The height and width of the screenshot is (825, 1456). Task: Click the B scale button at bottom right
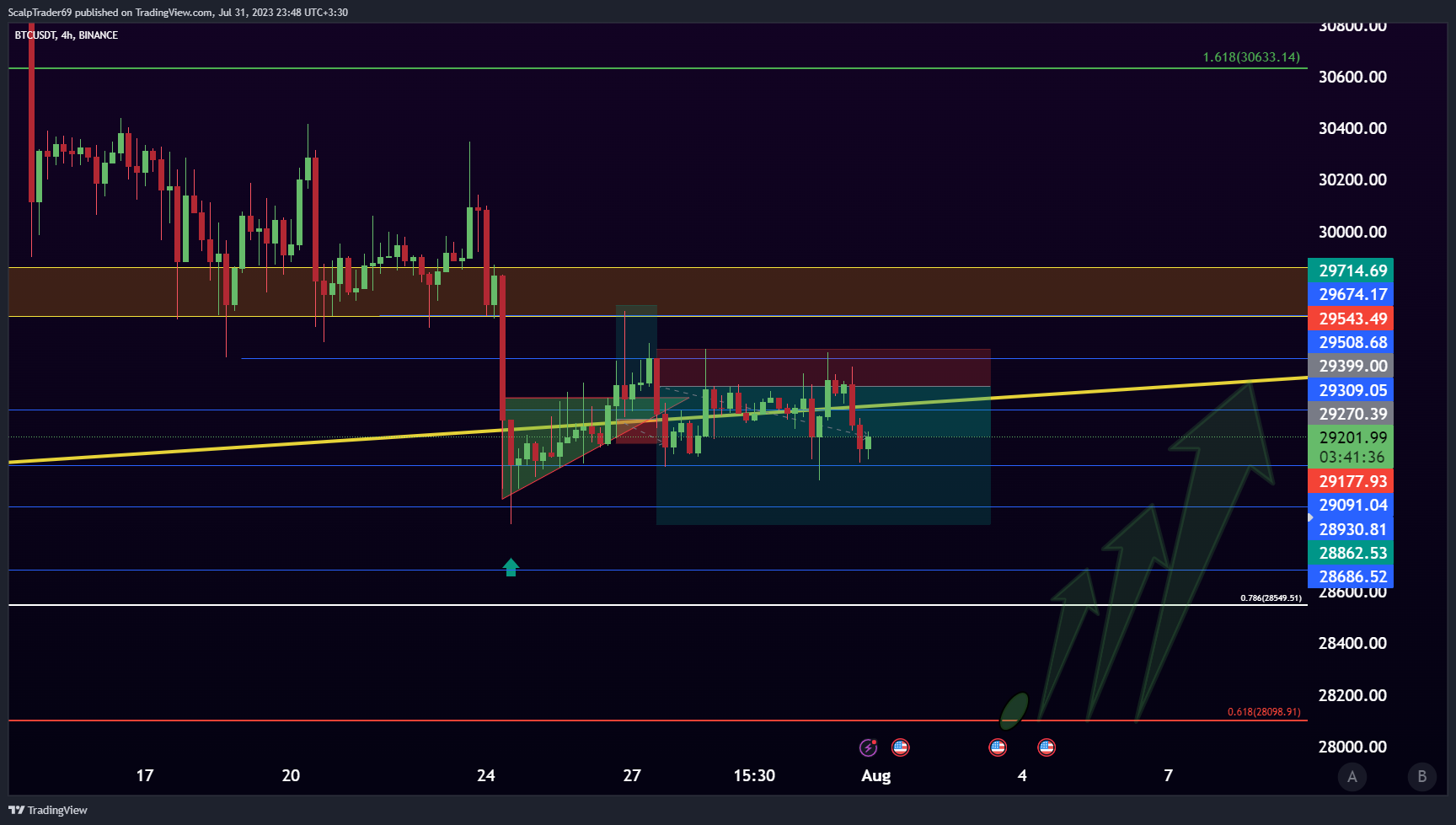click(1422, 776)
